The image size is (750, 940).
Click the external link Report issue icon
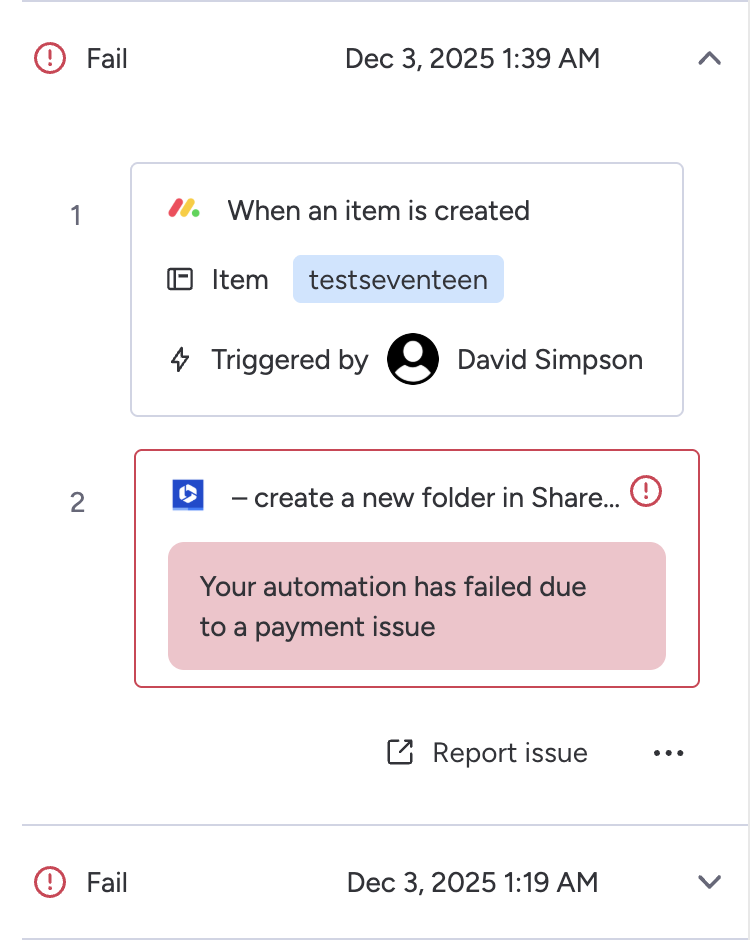tap(400, 753)
